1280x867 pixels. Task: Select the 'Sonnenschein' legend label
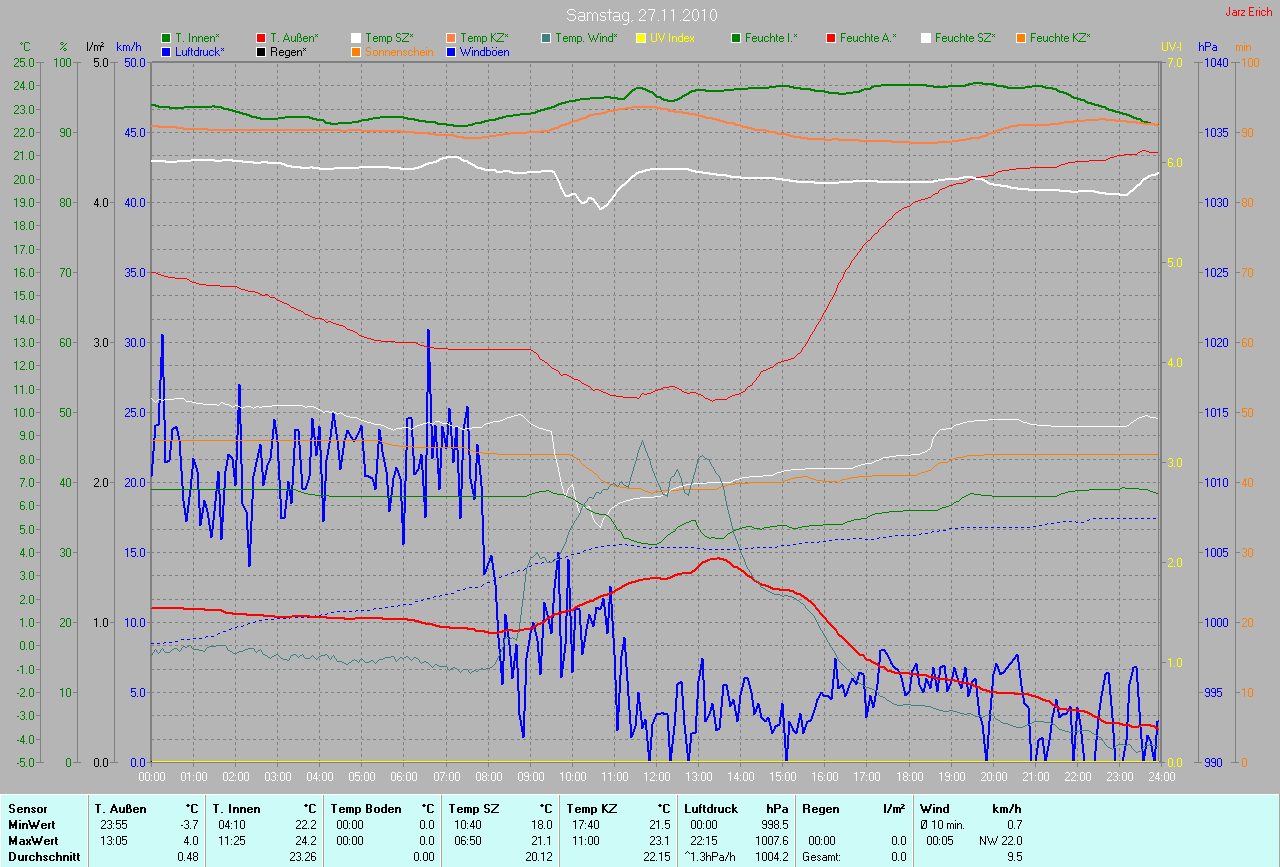click(399, 51)
